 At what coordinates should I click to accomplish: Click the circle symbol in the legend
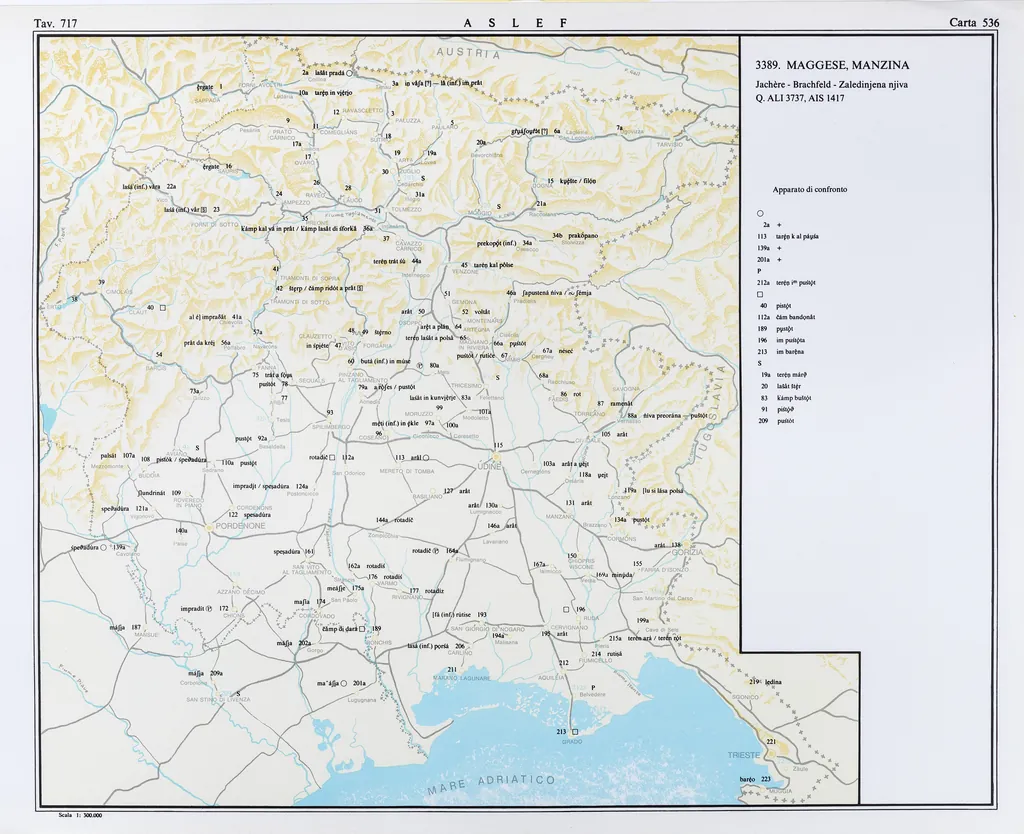point(761,213)
